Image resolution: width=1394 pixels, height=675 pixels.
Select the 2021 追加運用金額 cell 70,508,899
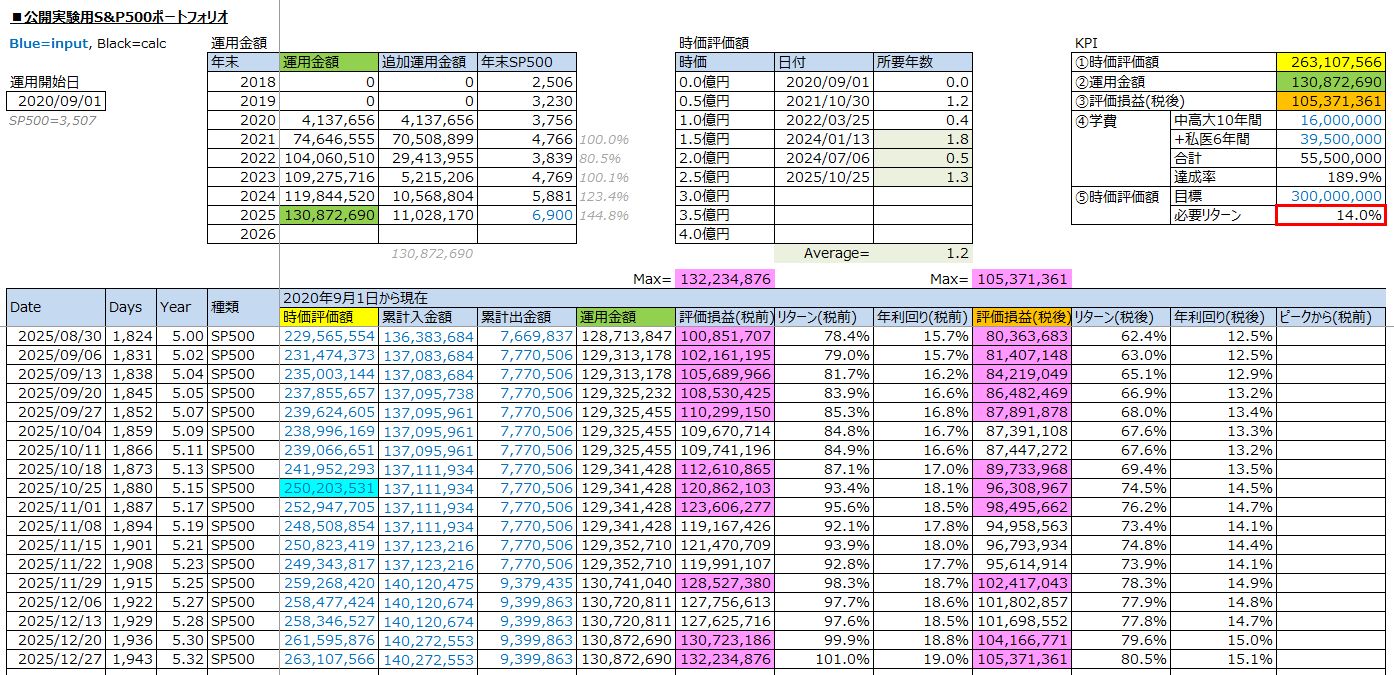pos(428,139)
